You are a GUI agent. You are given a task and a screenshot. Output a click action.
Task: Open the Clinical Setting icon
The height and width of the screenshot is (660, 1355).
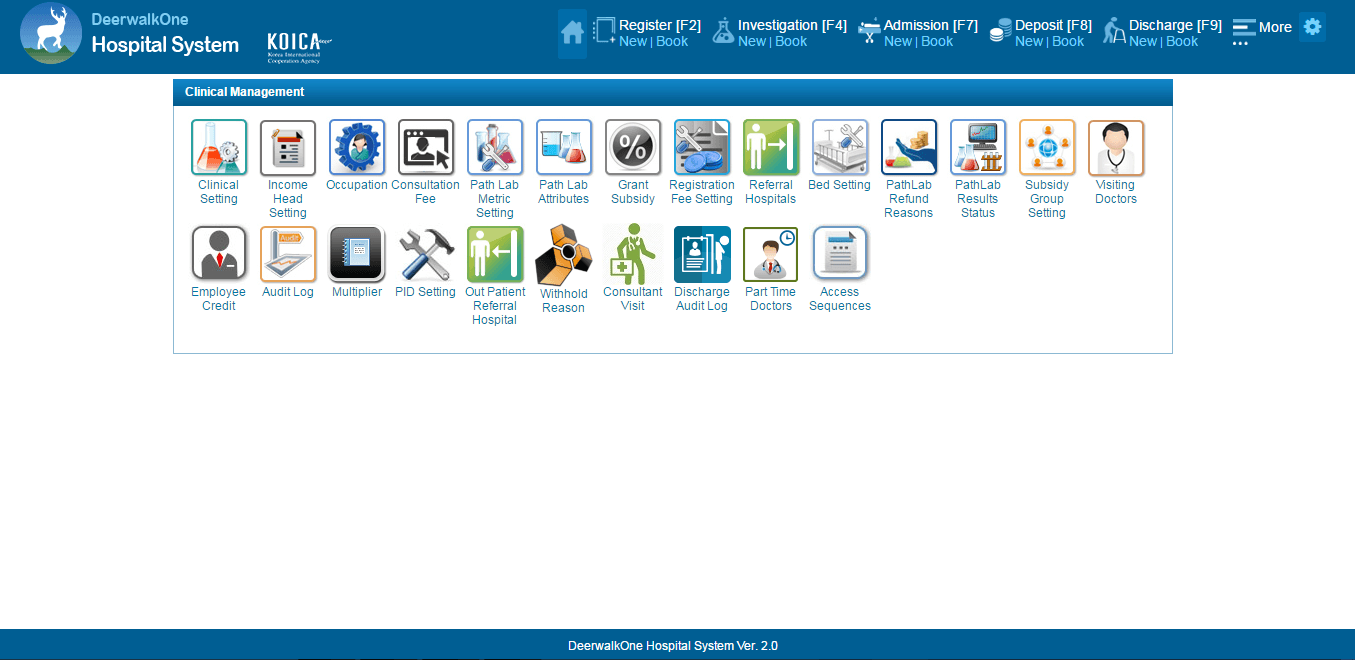[219, 148]
